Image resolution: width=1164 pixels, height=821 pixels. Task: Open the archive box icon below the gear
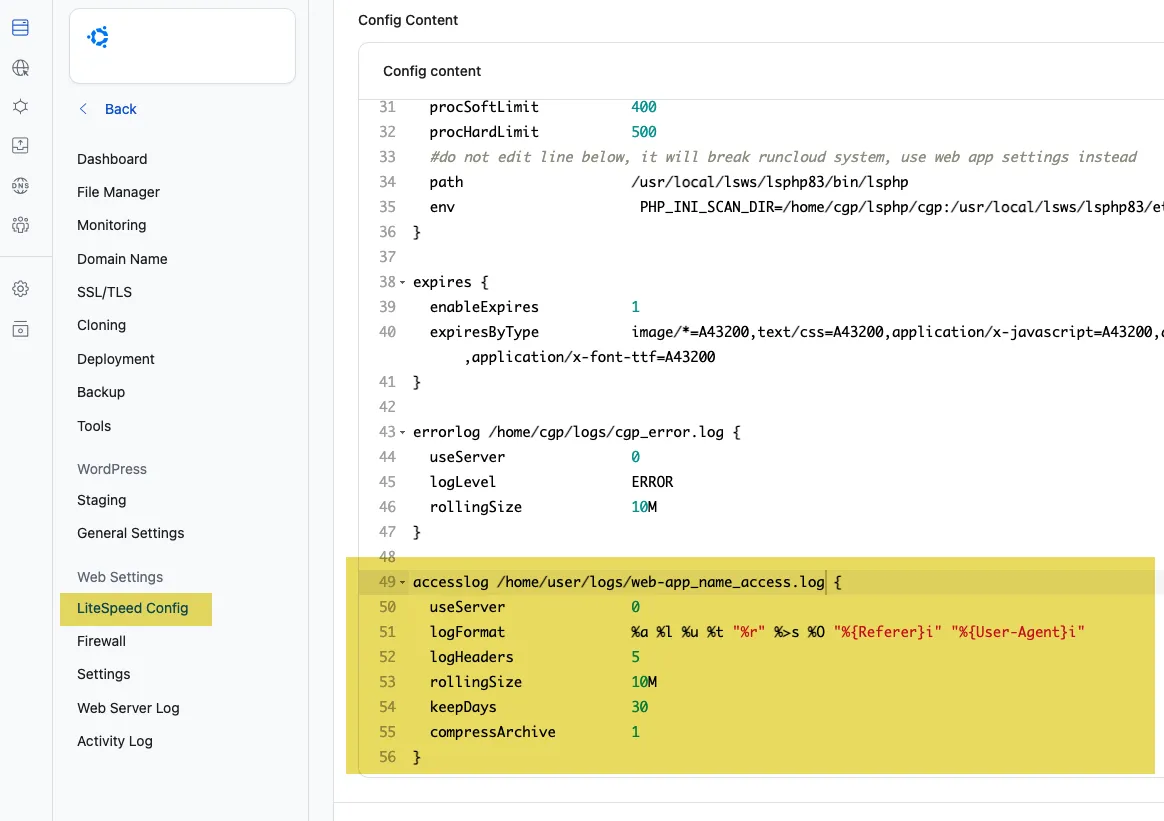20,329
